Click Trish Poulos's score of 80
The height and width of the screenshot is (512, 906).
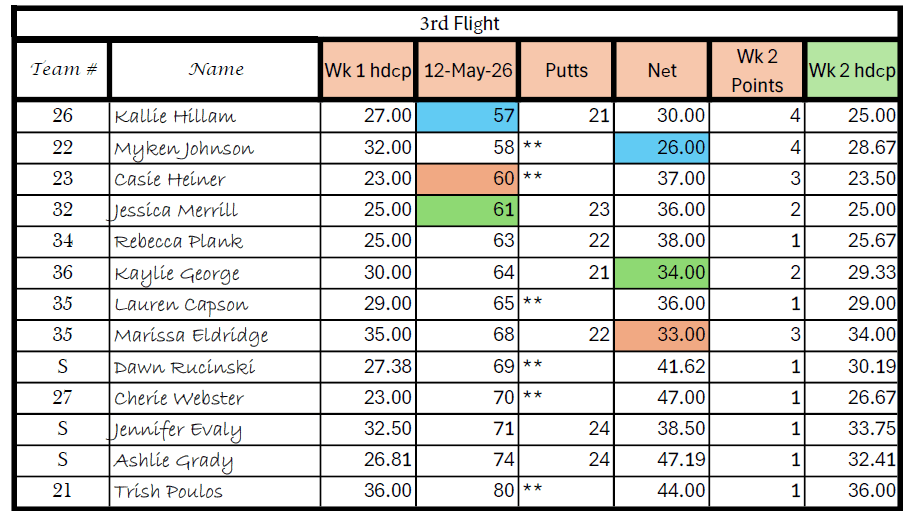pyautogui.click(x=467, y=491)
